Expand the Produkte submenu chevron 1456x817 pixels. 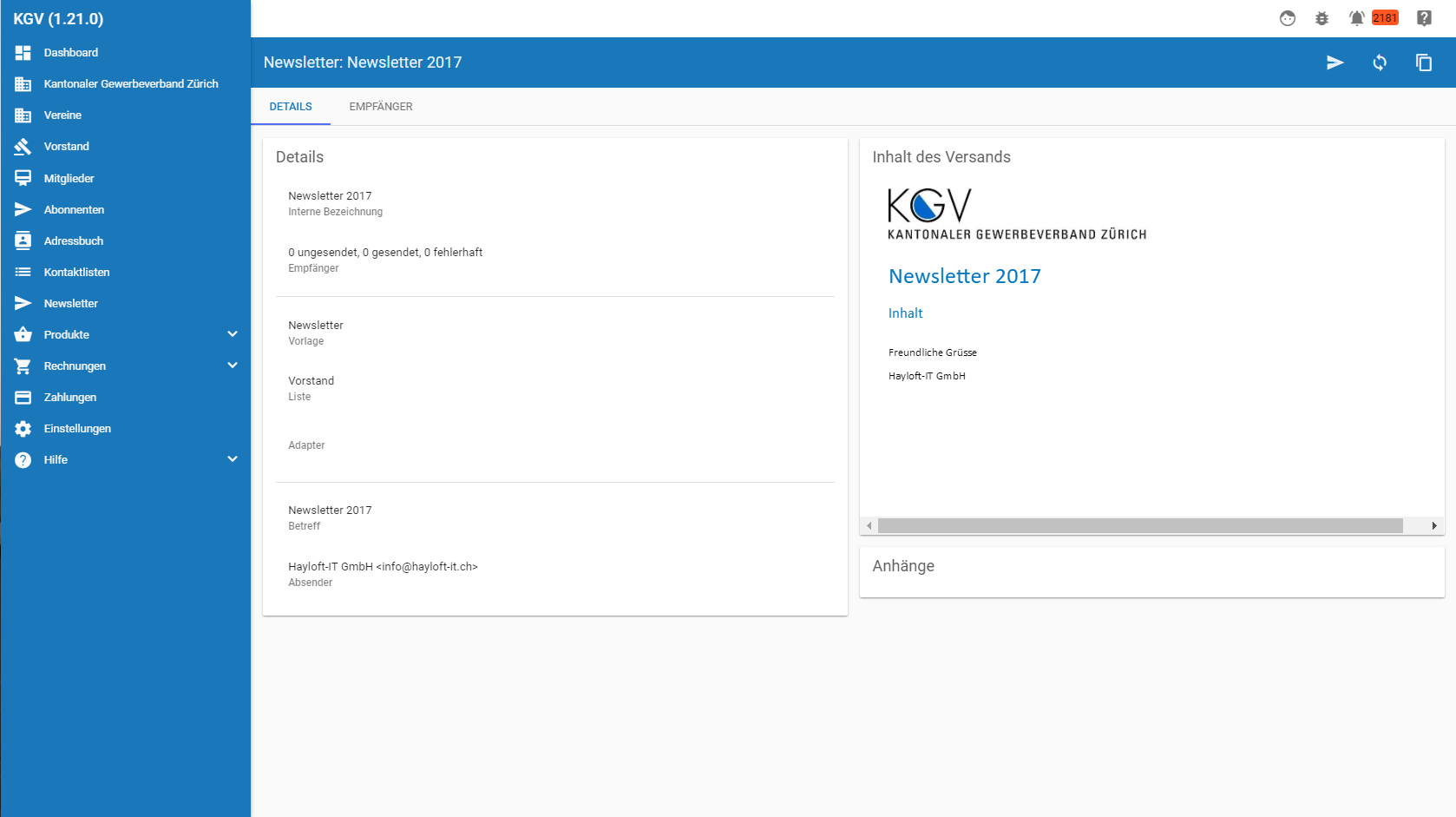233,334
